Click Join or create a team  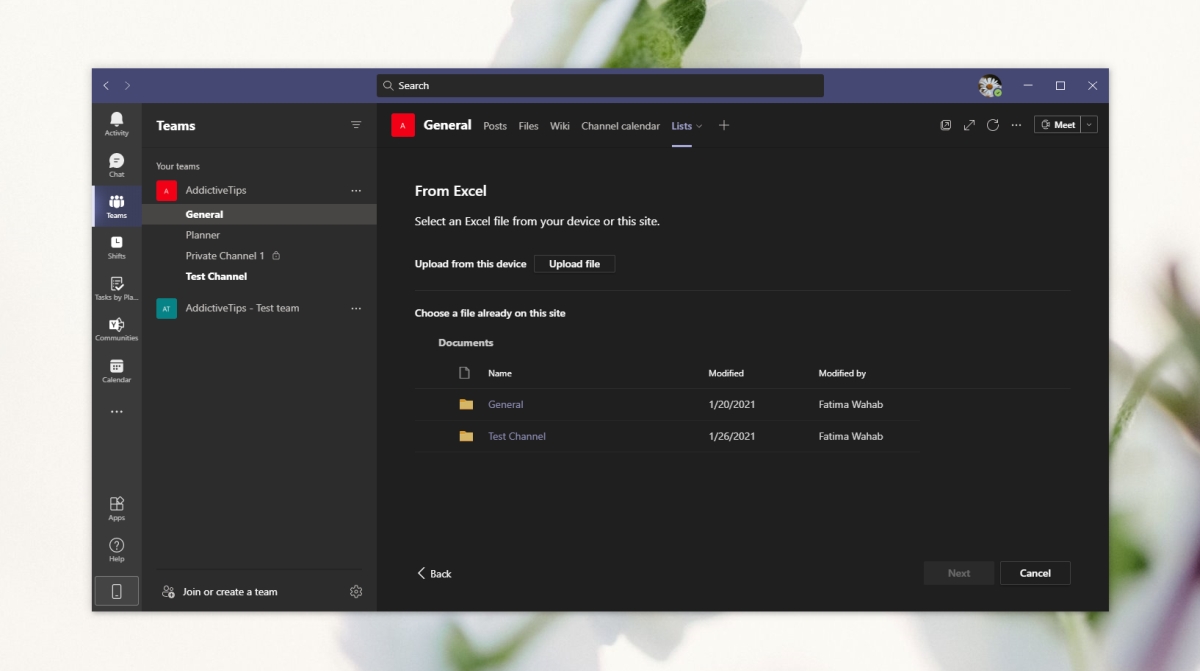tap(230, 592)
